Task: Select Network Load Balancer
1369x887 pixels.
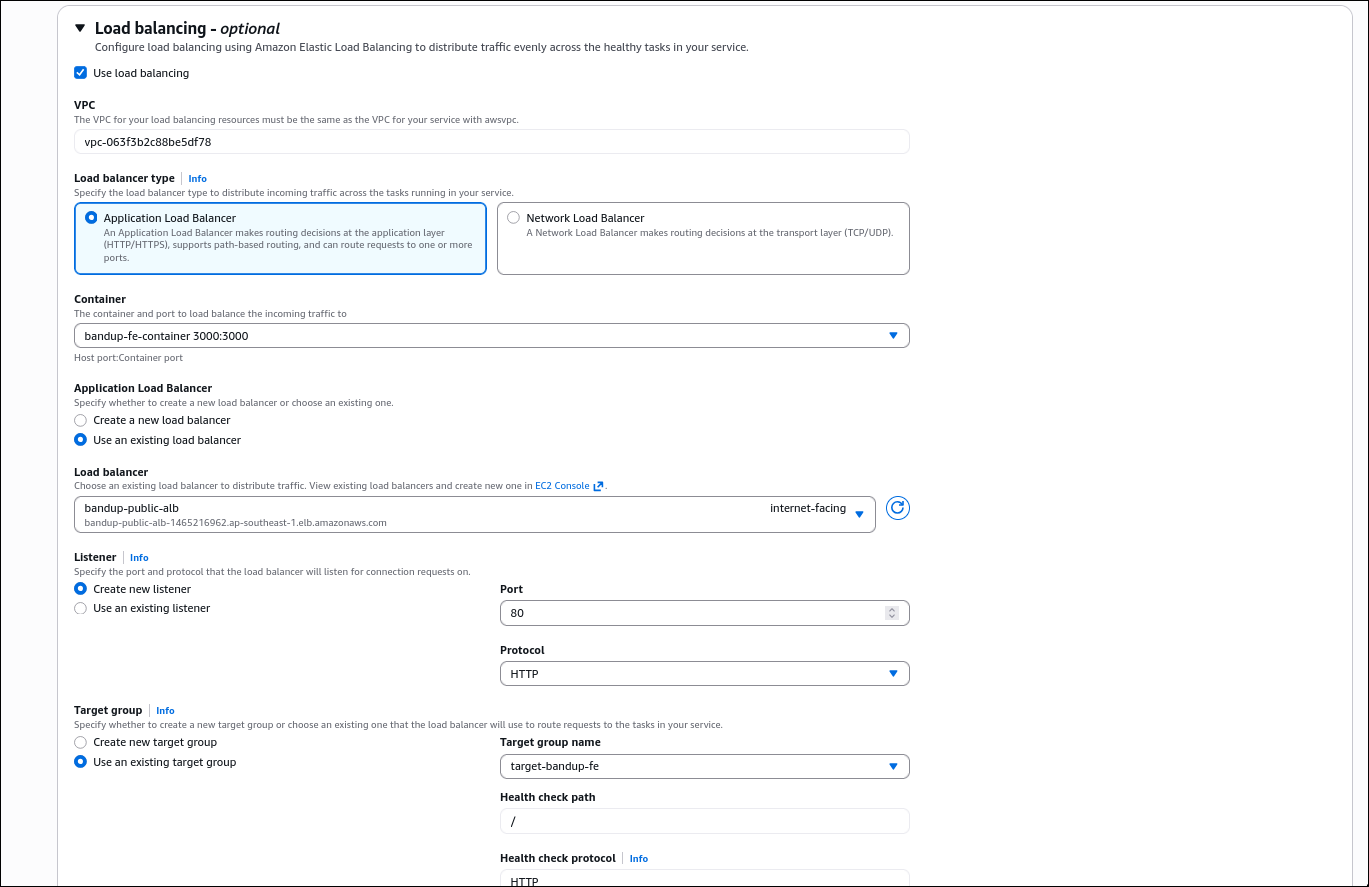Action: click(x=514, y=217)
